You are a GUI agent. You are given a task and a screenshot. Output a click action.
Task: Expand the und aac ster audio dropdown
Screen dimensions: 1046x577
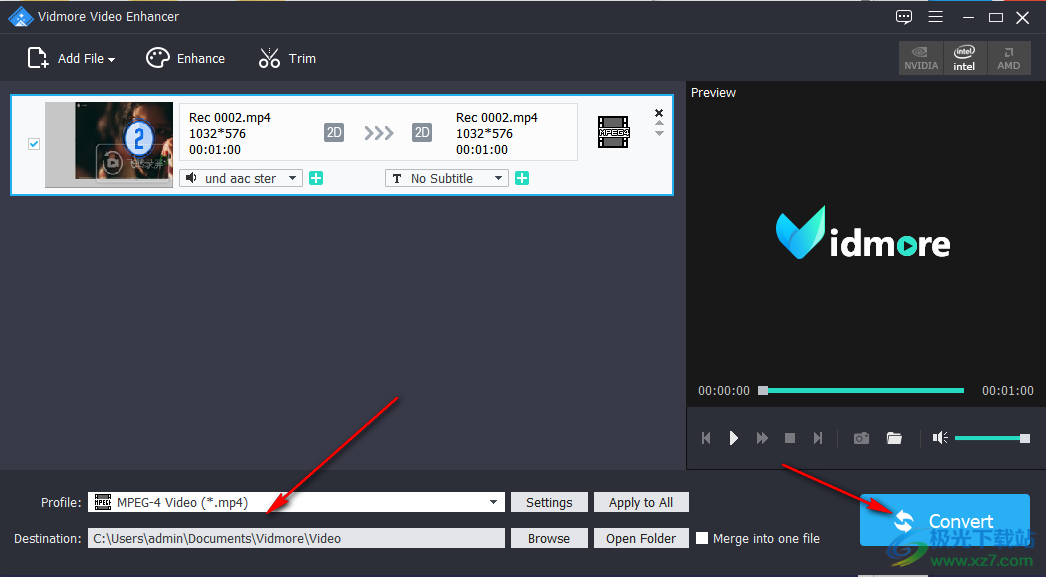click(x=241, y=178)
